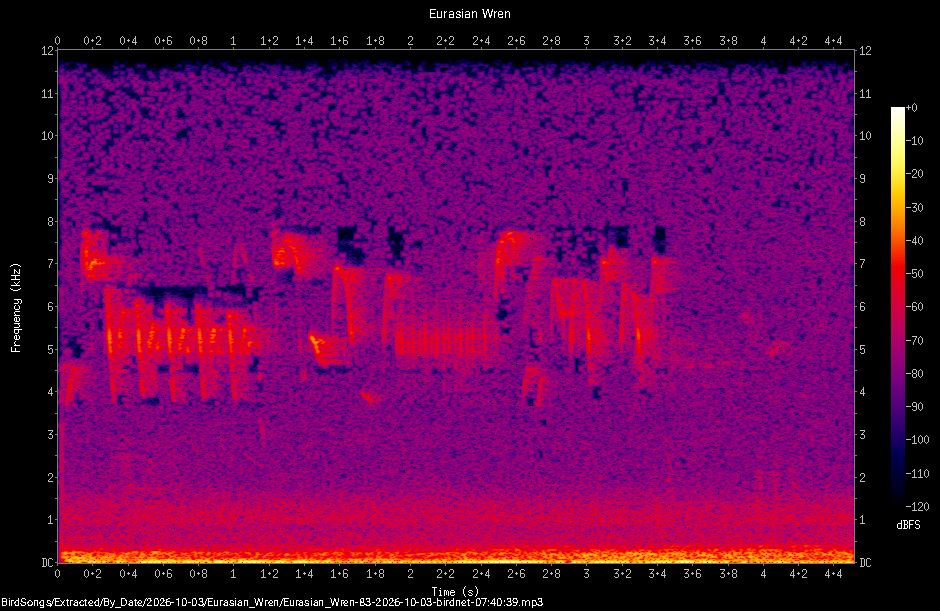Click the "-100" color scale value
The height and width of the screenshot is (611, 940).
(x=917, y=440)
